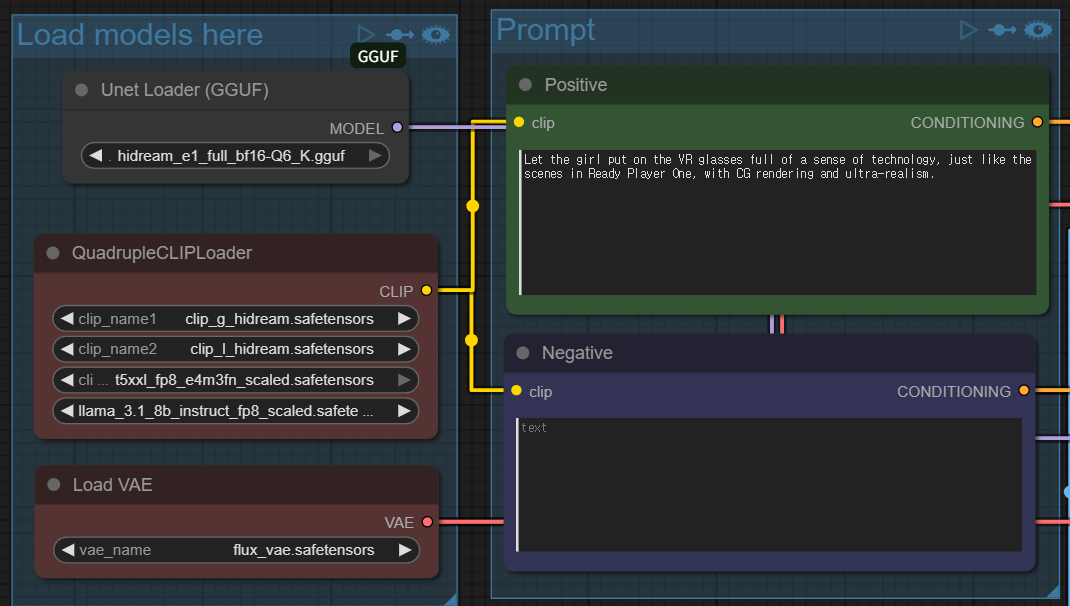The width and height of the screenshot is (1070, 606).
Task: Click VAE output socket on Load VAE
Action: (x=427, y=522)
